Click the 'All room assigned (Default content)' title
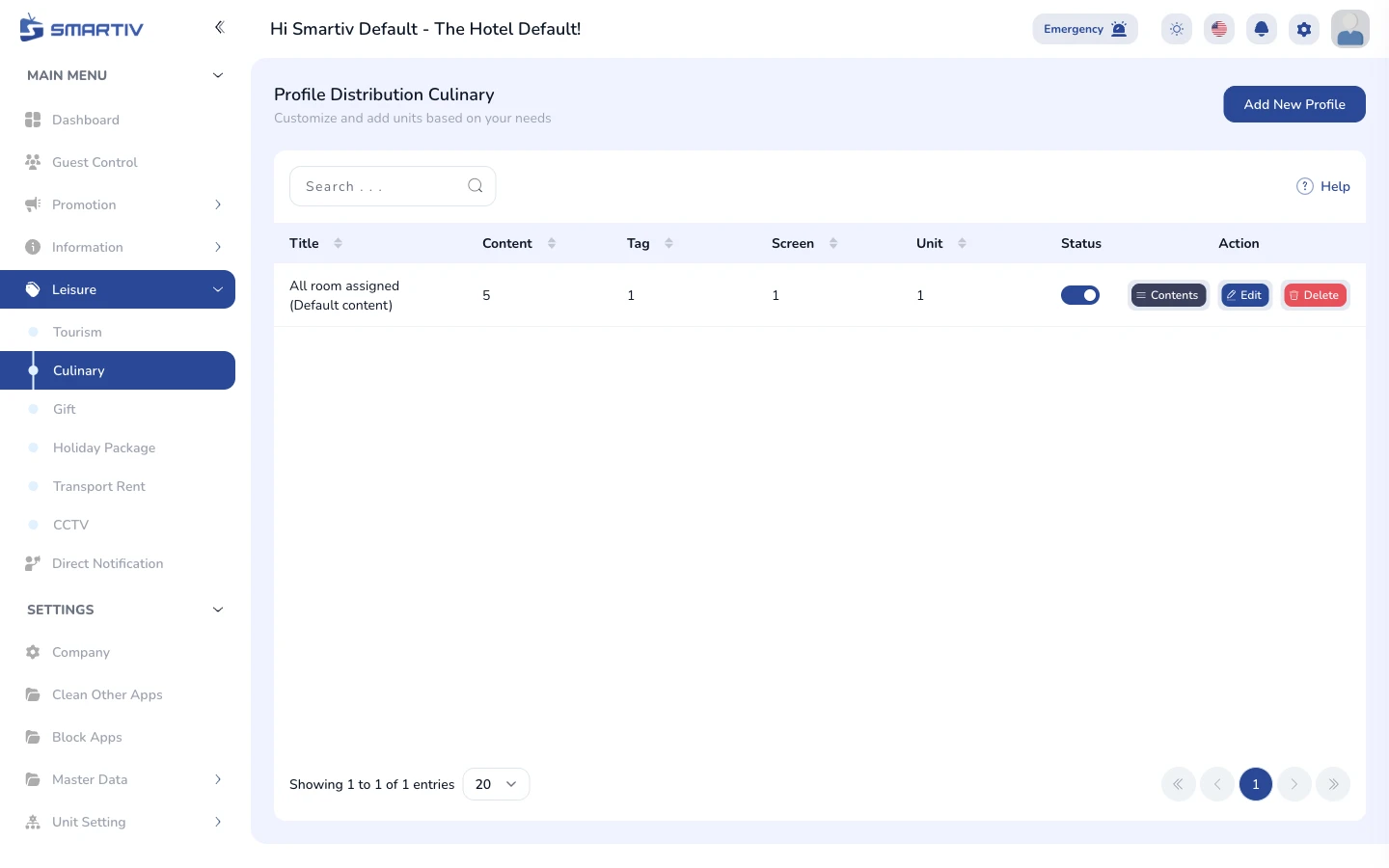This screenshot has height=868, width=1389. pyautogui.click(x=344, y=295)
